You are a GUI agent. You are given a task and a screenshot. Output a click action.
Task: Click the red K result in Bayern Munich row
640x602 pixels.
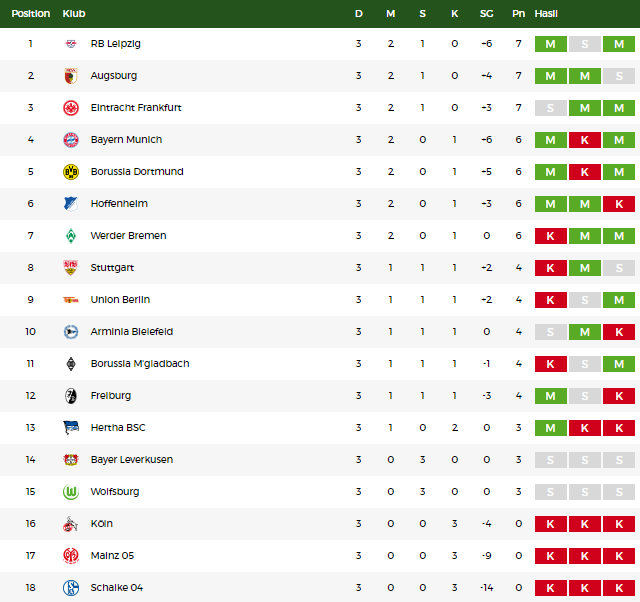[584, 140]
